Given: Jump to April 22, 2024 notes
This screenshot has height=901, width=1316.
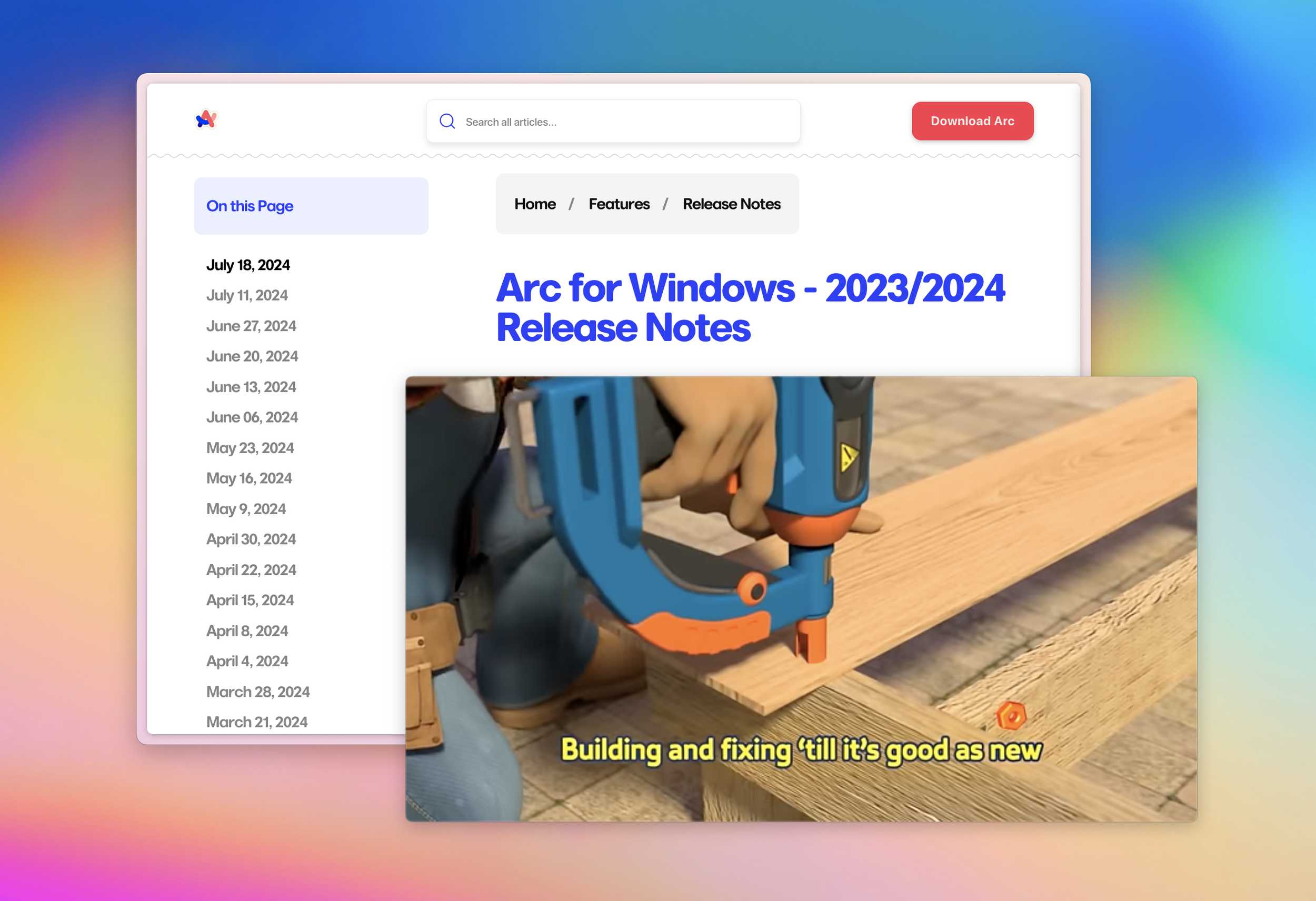Looking at the screenshot, I should 251,570.
